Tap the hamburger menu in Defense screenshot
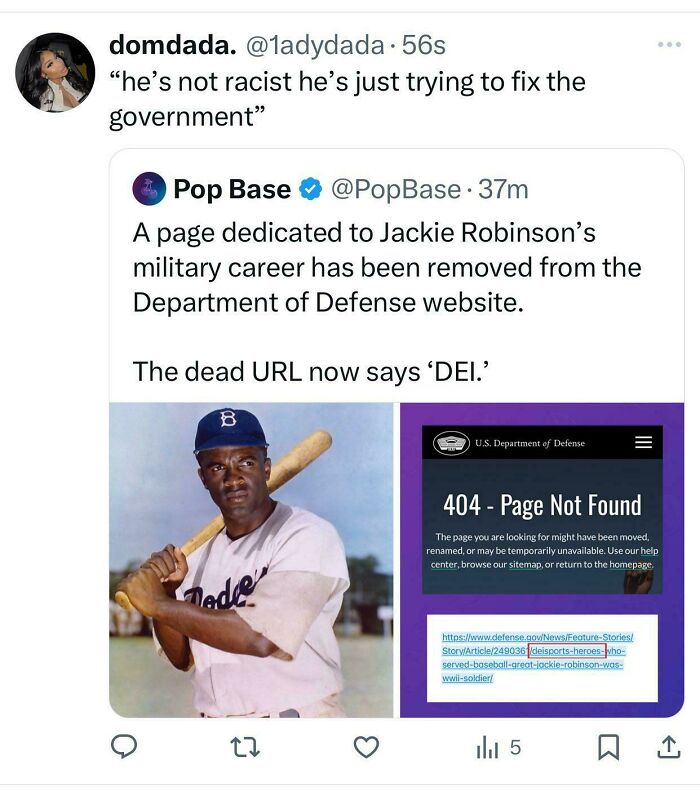The image size is (700, 796). (643, 442)
